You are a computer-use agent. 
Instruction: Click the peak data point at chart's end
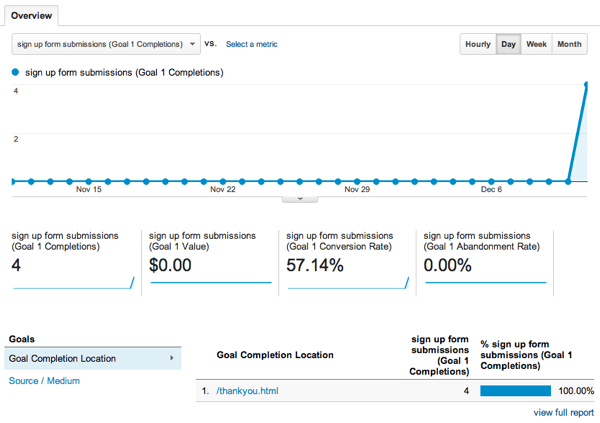coord(586,84)
